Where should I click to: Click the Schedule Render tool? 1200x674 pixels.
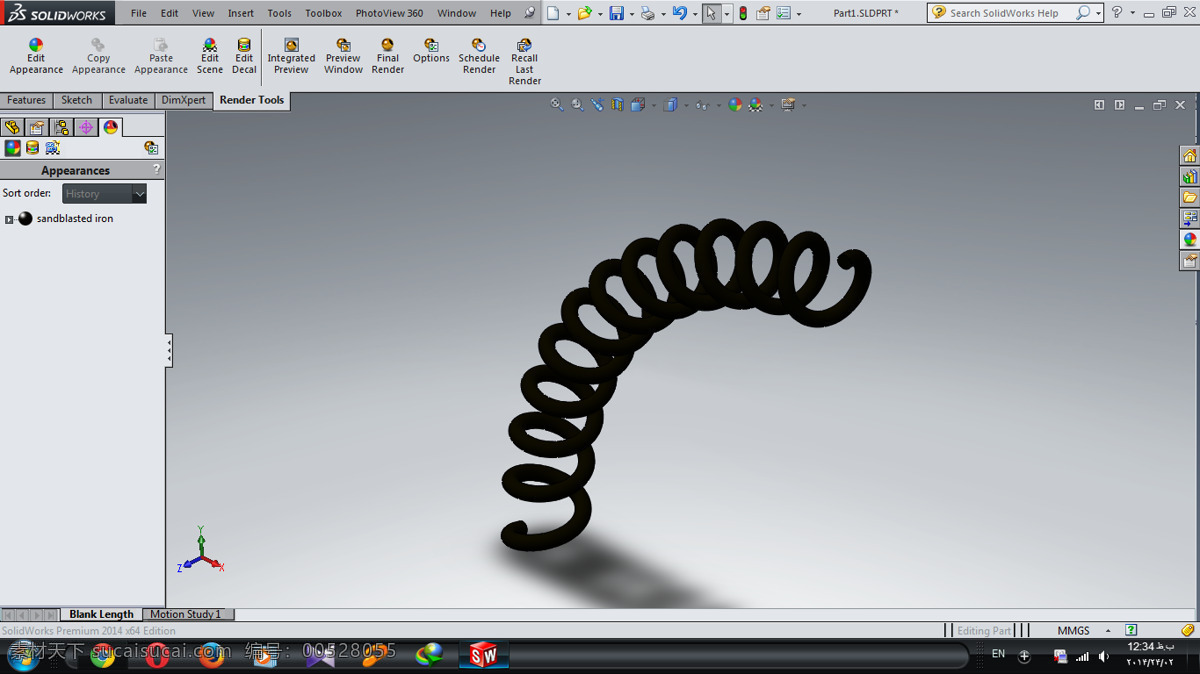click(479, 57)
